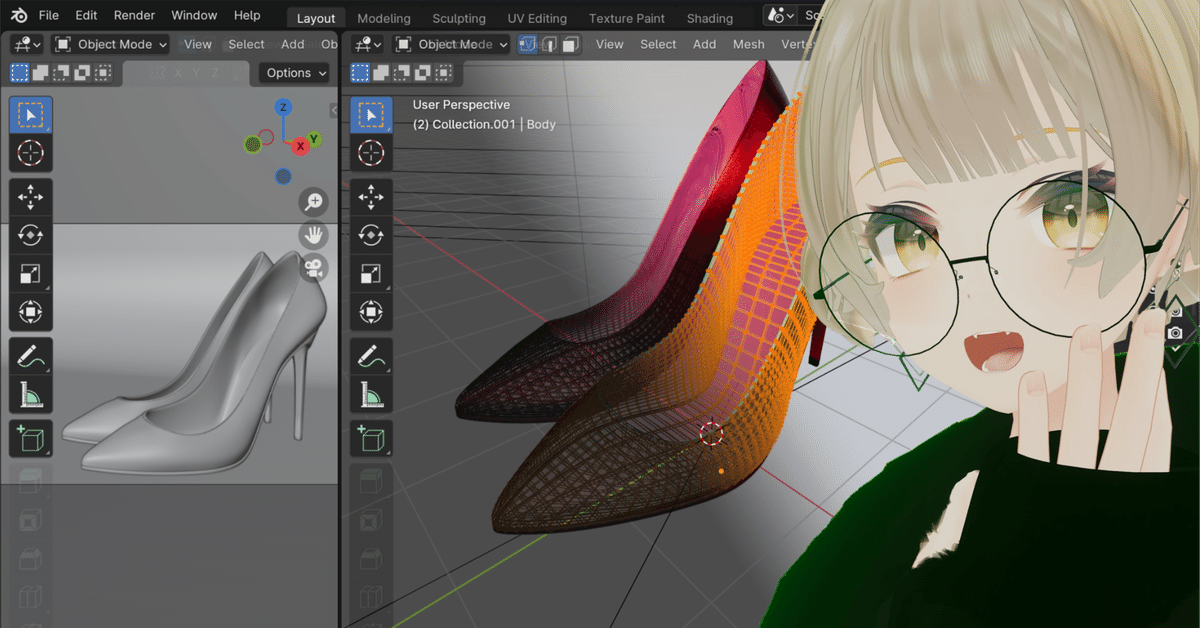Switch to the UV Editing workspace tab
The height and width of the screenshot is (628, 1200).
point(537,18)
